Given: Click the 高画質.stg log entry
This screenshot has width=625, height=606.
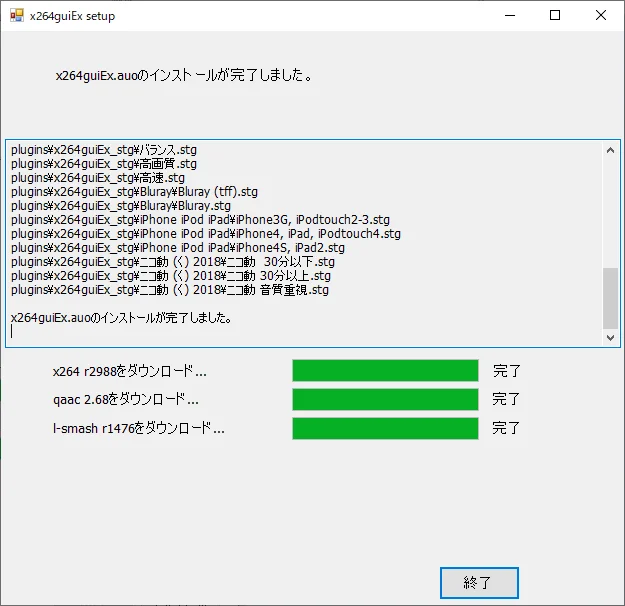Looking at the screenshot, I should [104, 164].
